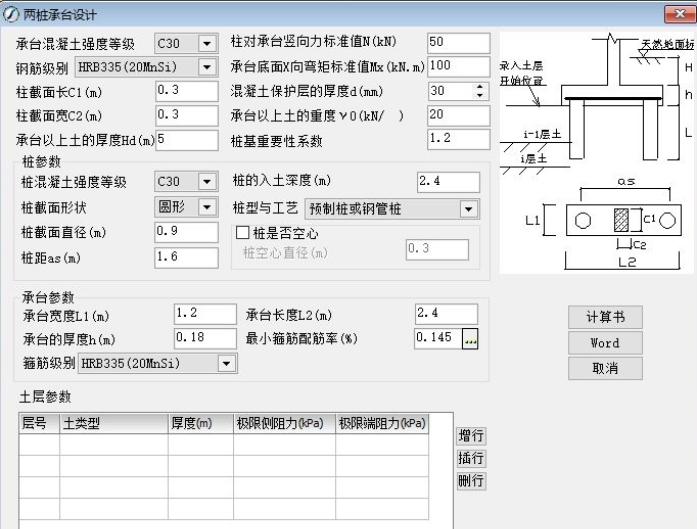
Task: Open the 钢筋级别 HRB335 dropdown
Action: click(207, 67)
